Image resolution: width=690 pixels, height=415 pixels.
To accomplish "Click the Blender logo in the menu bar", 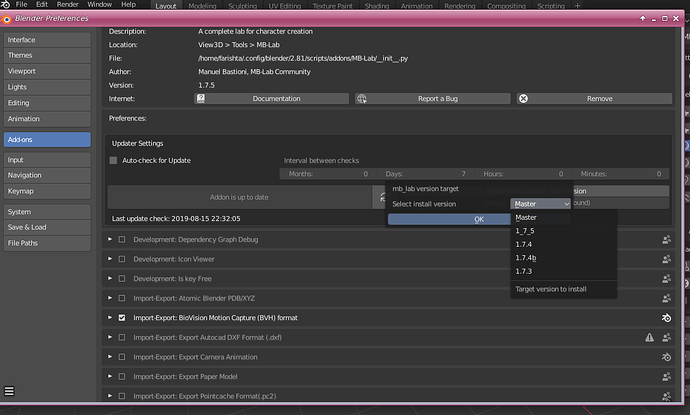I will click(x=5, y=4).
